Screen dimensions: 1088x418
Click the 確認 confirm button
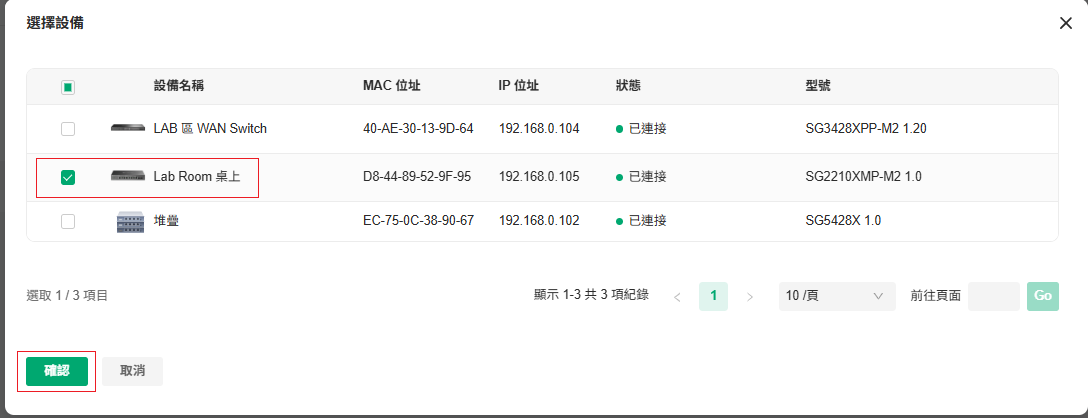pos(57,371)
